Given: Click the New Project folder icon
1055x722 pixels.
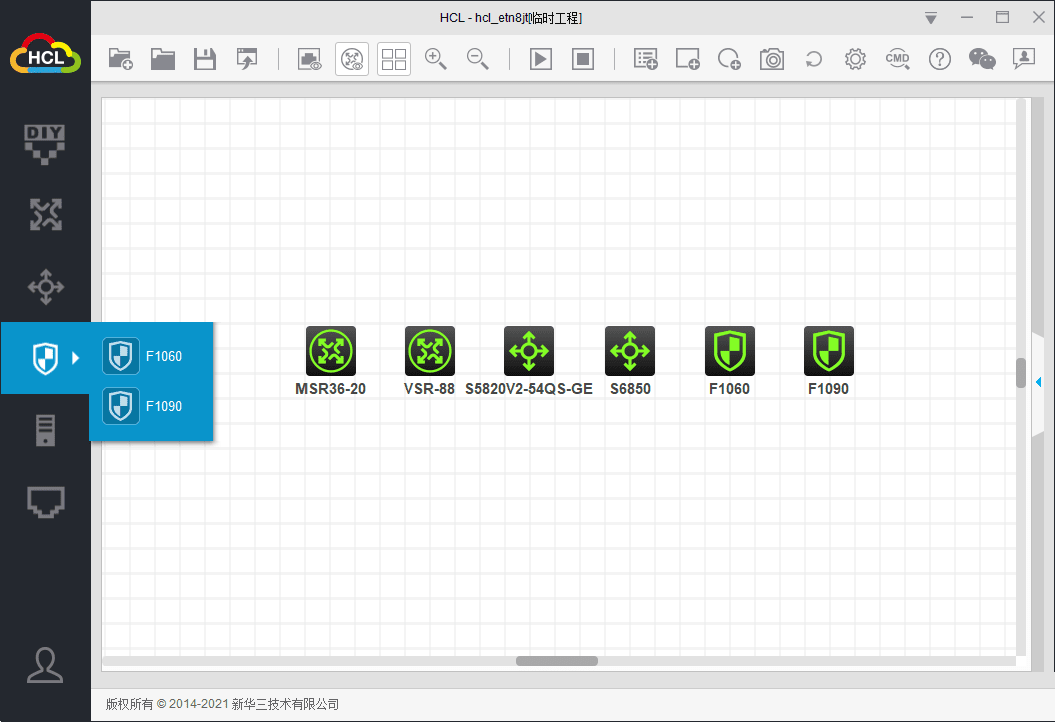Looking at the screenshot, I should [121, 59].
